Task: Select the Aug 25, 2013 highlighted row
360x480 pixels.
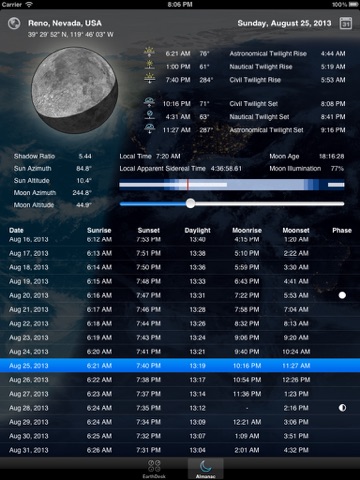Action: click(x=180, y=366)
